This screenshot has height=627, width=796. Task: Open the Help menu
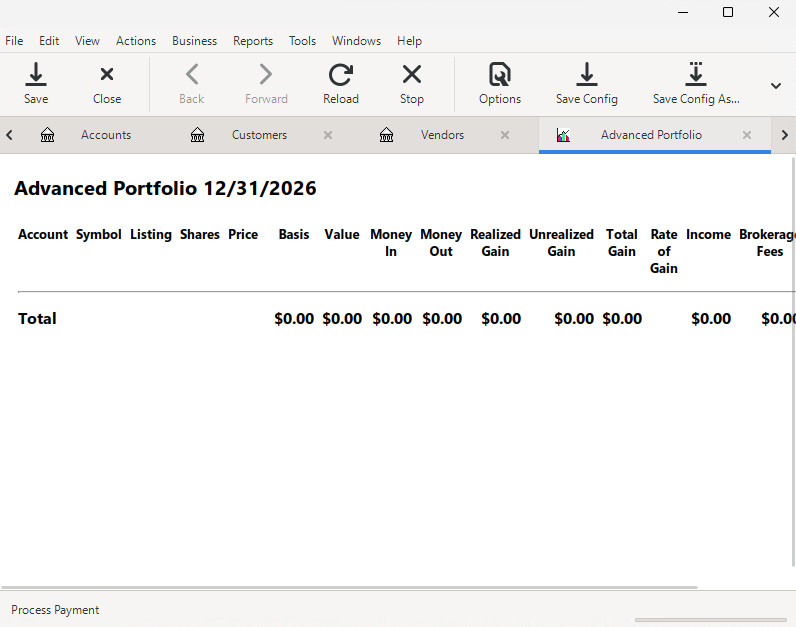(409, 41)
